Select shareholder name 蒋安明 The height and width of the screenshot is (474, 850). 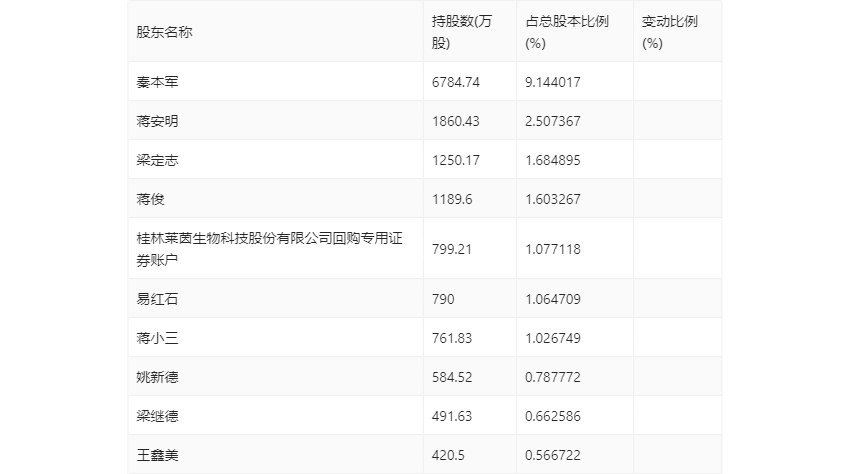(157, 121)
